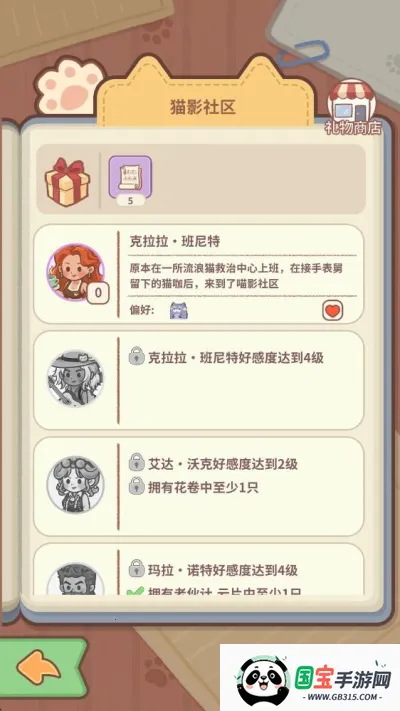Click the 克拉拉·班尼特 name heading

(x=175, y=242)
